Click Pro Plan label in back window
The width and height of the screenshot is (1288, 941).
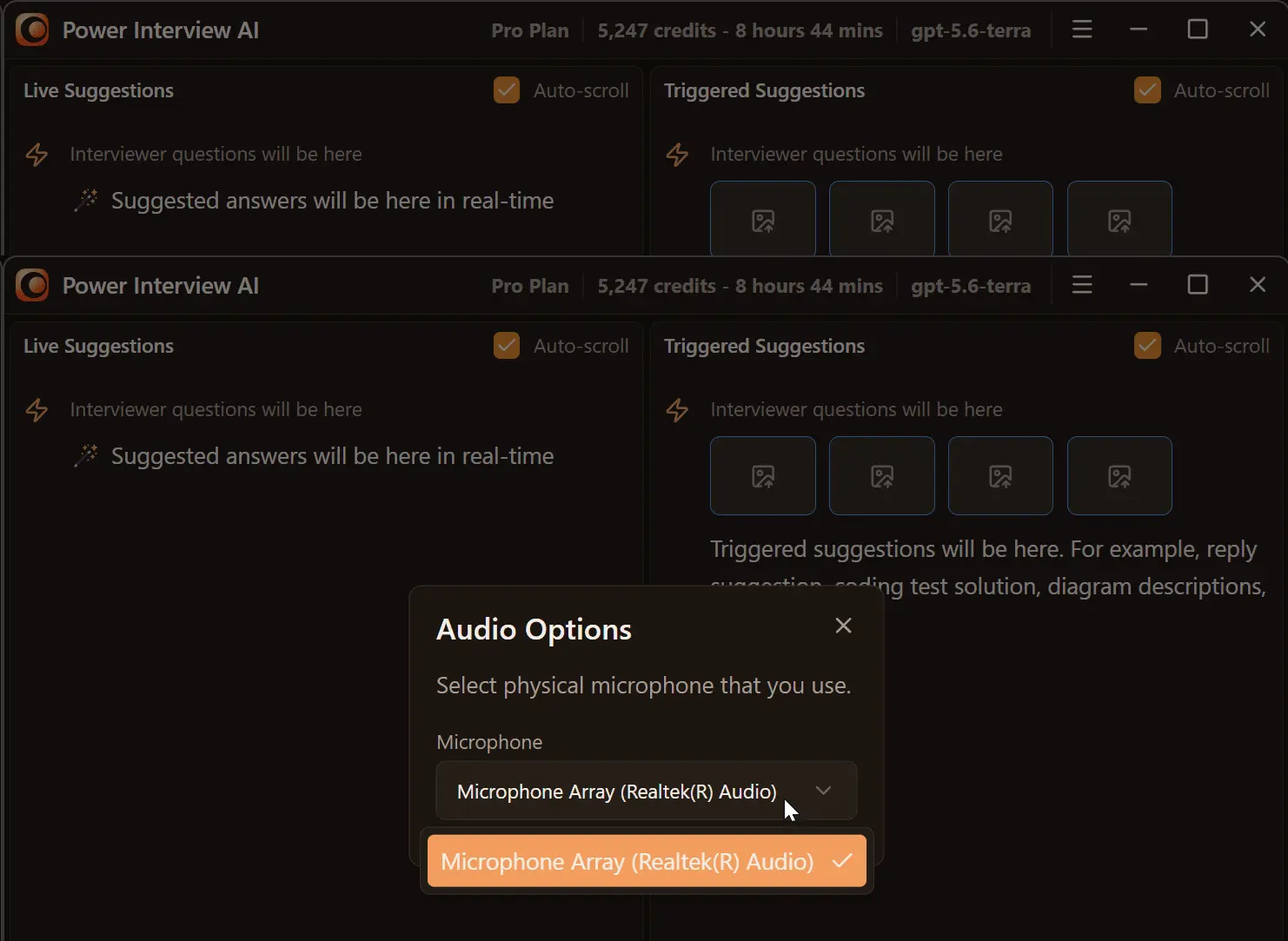530,30
